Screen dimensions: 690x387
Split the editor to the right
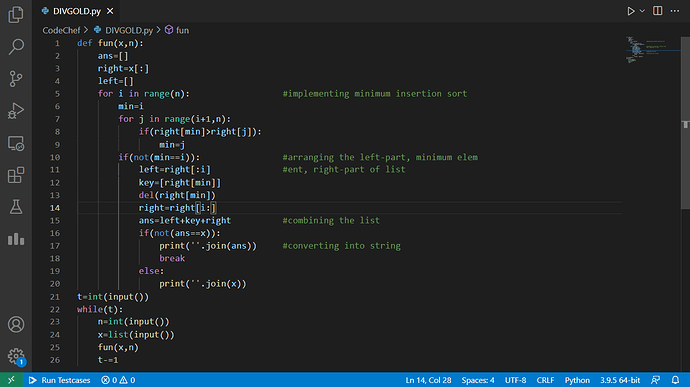pyautogui.click(x=657, y=11)
